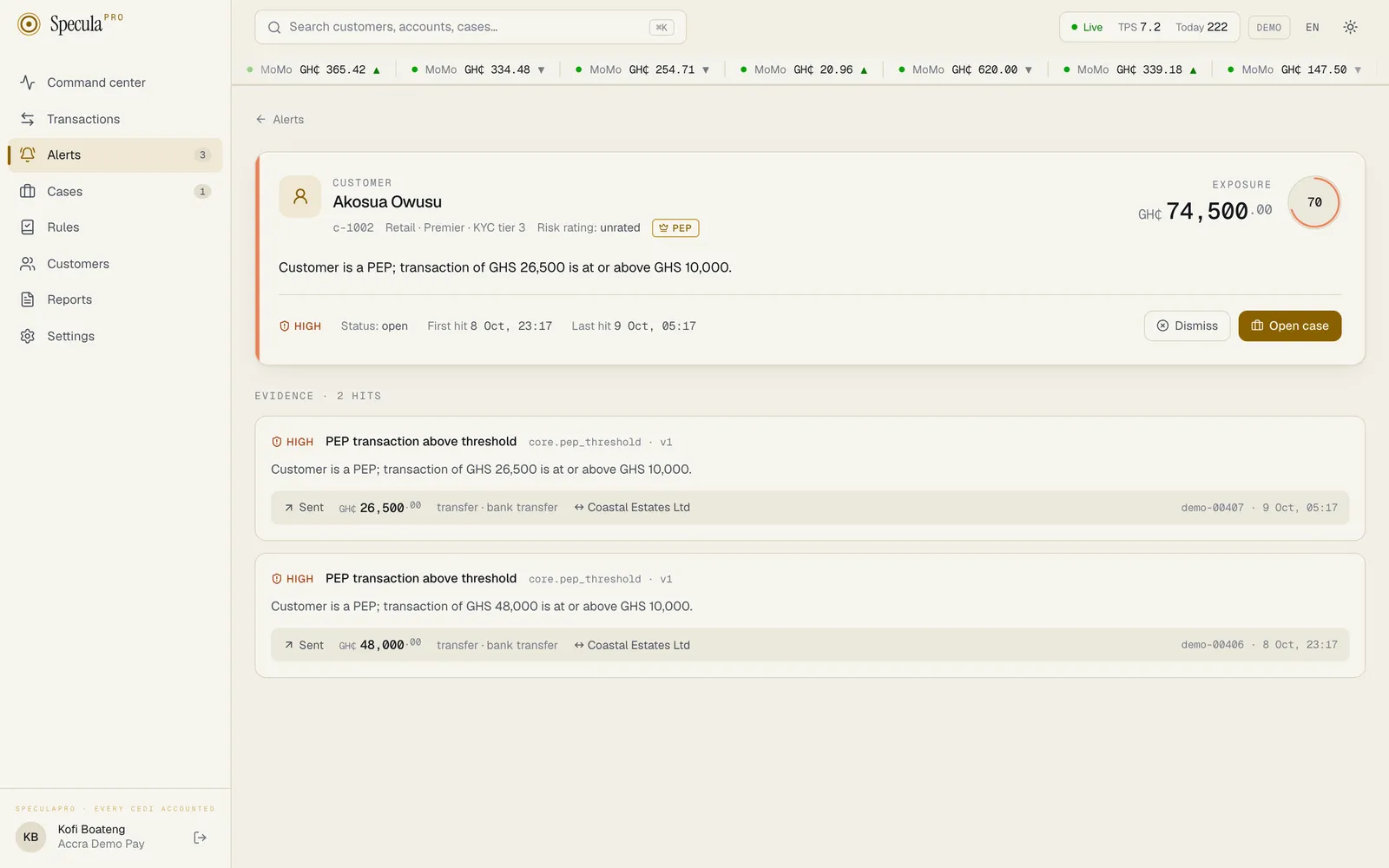
Task: Click the exposure amount GH₵ 74,500.00
Action: [x=1205, y=211]
